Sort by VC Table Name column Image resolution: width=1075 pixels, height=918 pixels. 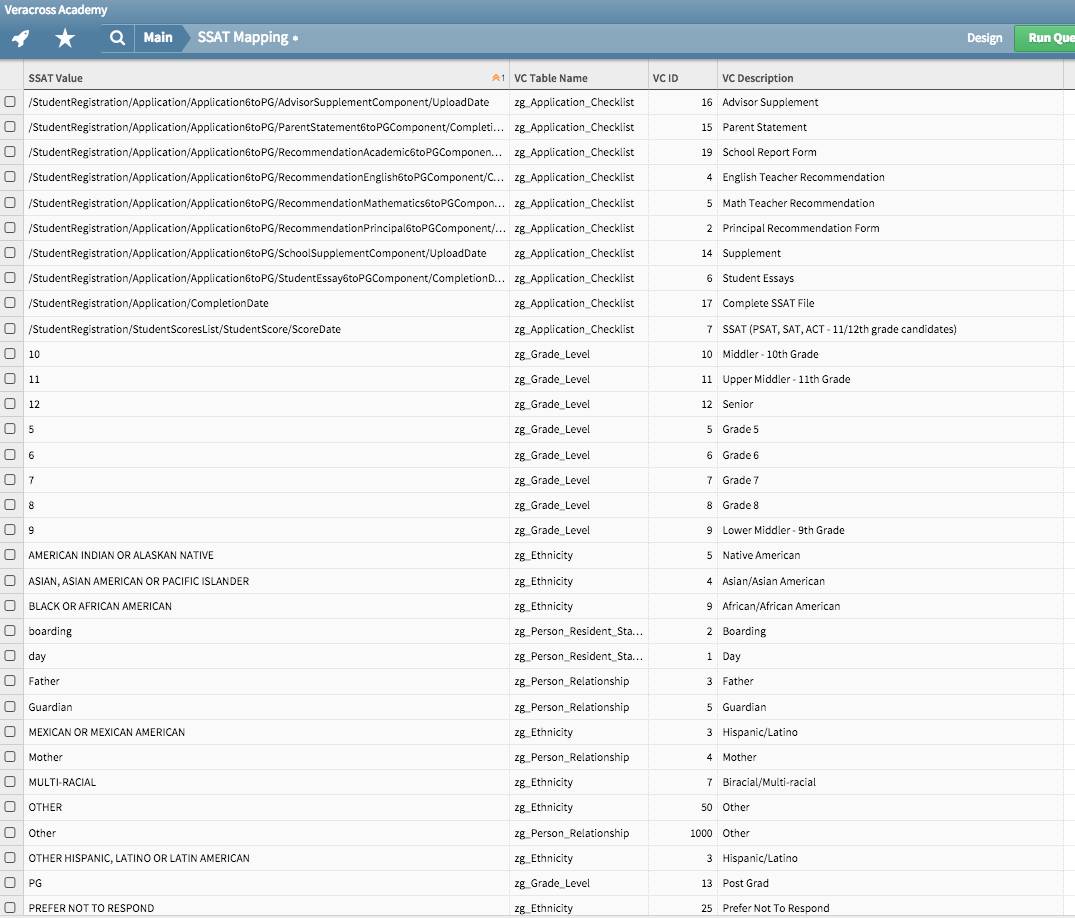551,78
